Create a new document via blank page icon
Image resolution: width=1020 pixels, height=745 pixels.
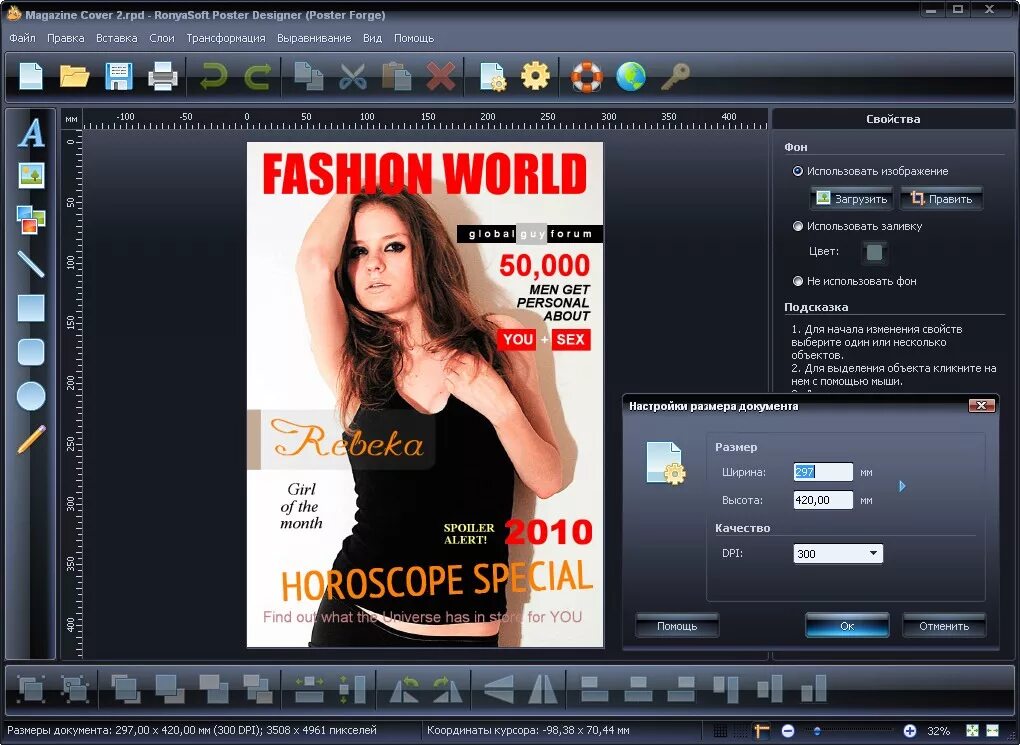31,76
